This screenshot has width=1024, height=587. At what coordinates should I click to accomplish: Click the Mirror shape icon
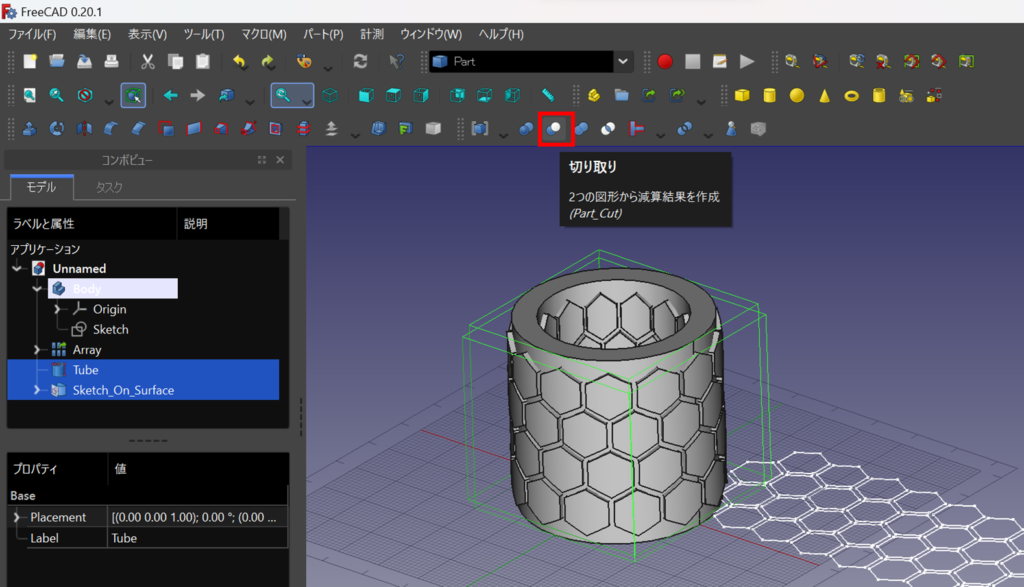84,129
